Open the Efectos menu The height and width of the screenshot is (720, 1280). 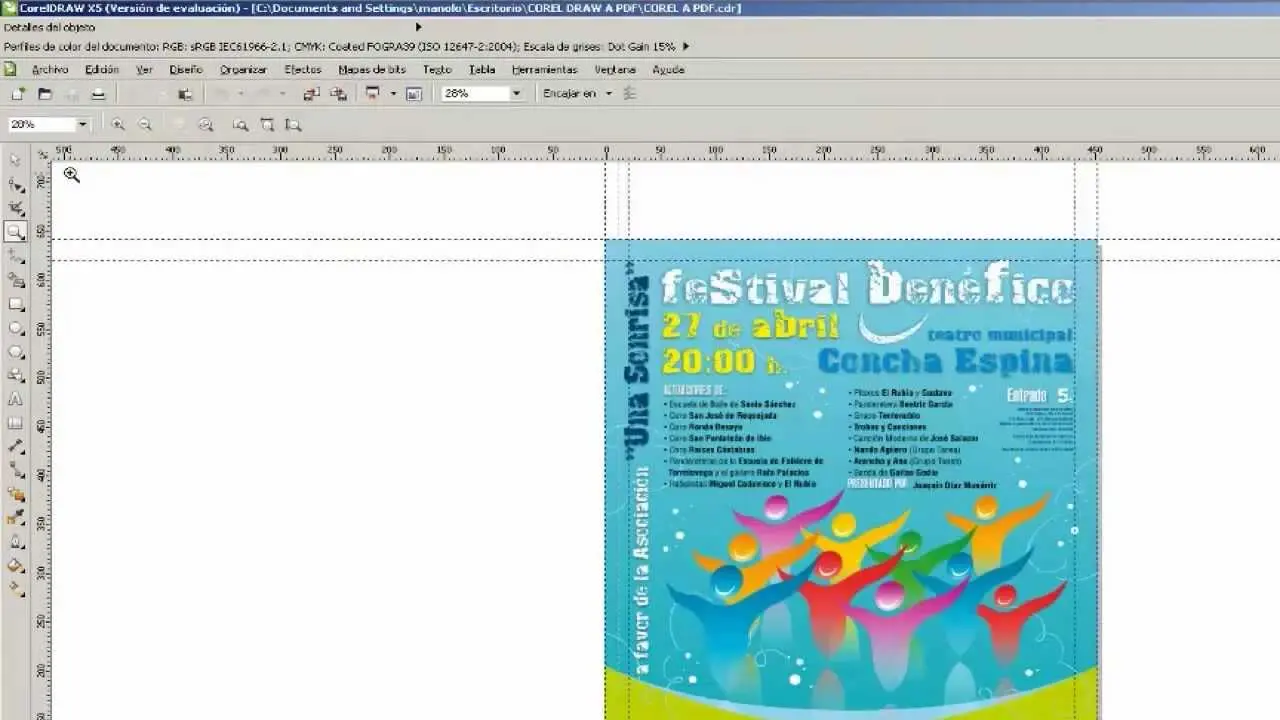click(x=303, y=70)
